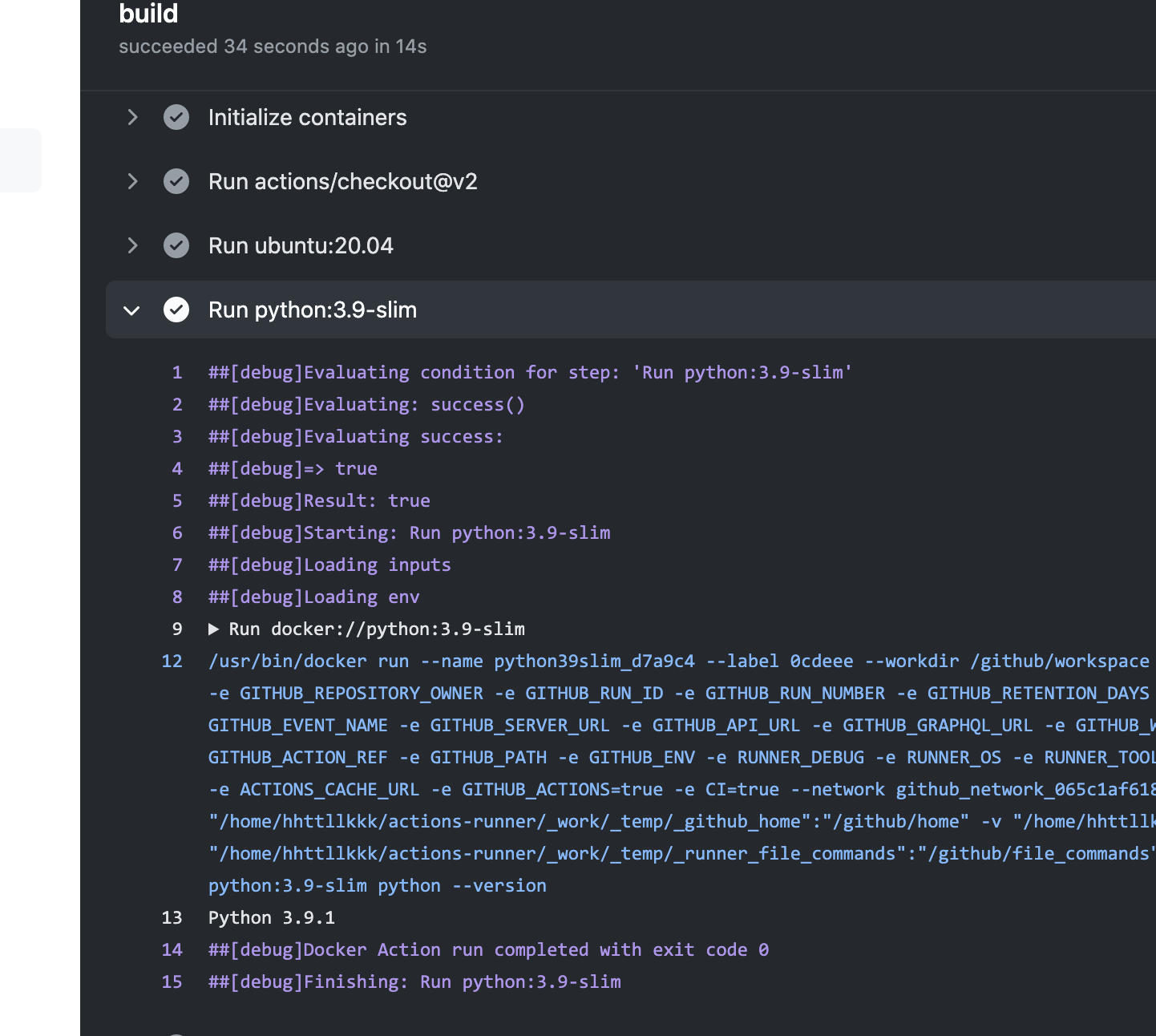This screenshot has width=1156, height=1036.
Task: Expand the Run docker://python:3.9-slim command group
Action: pyautogui.click(x=214, y=629)
